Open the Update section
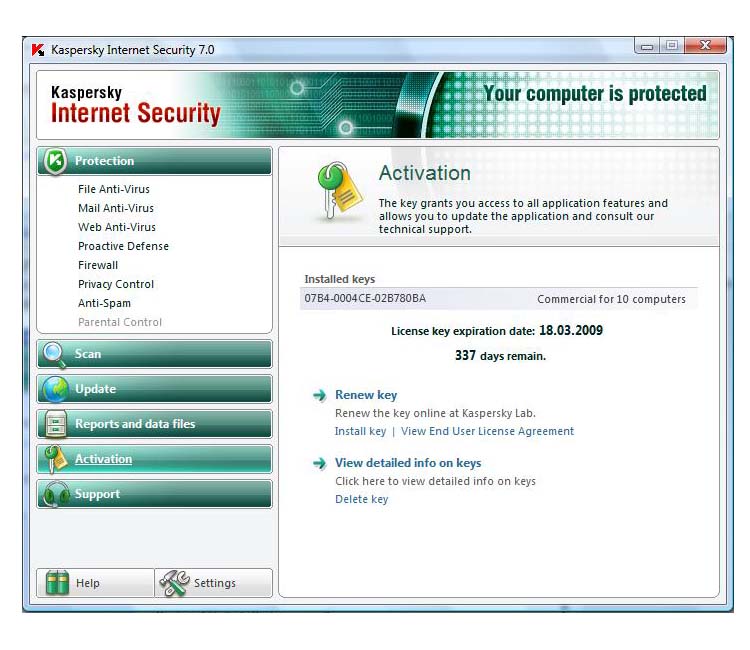The image size is (750, 650). click(x=154, y=389)
